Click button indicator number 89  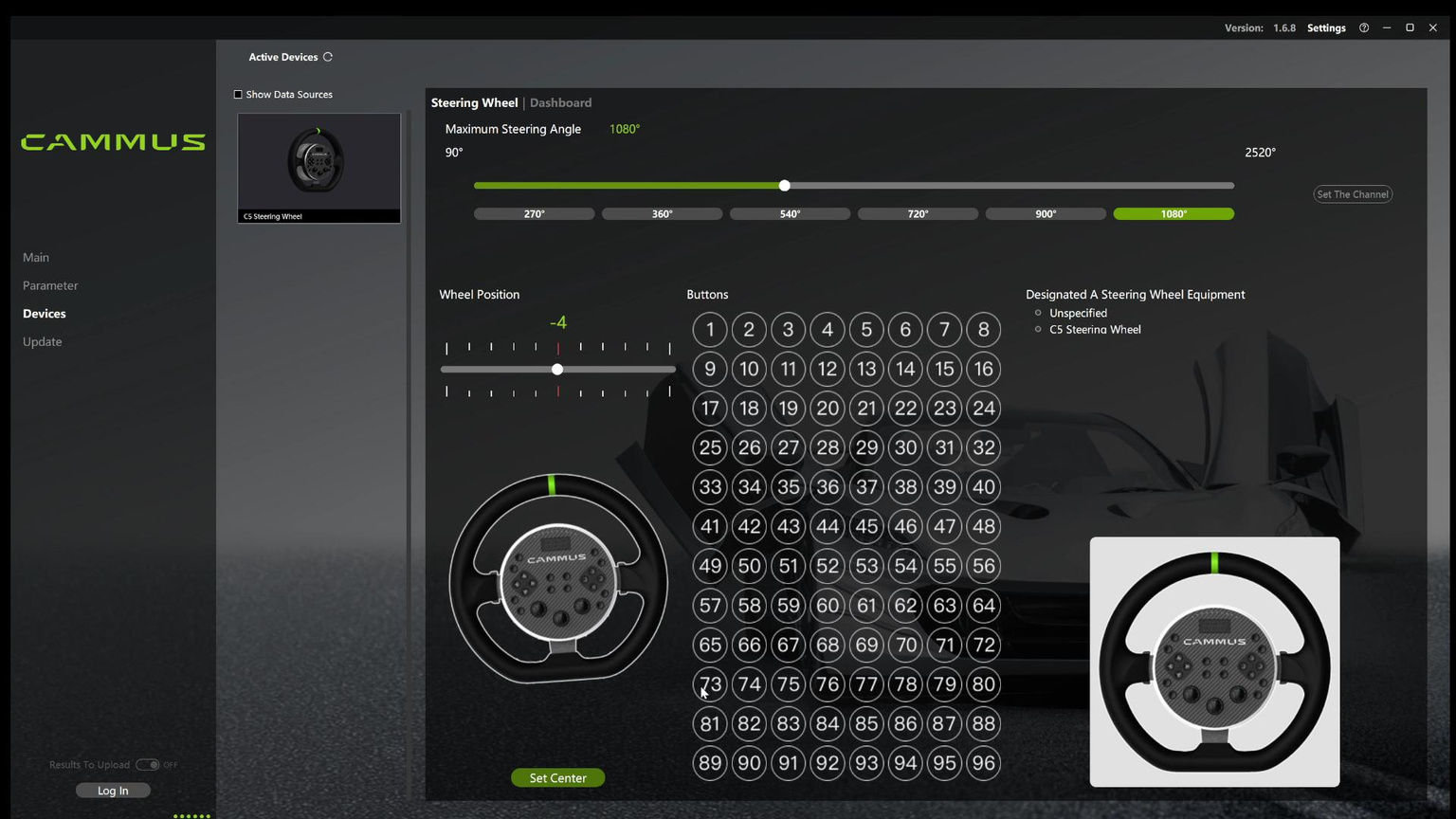click(x=710, y=763)
